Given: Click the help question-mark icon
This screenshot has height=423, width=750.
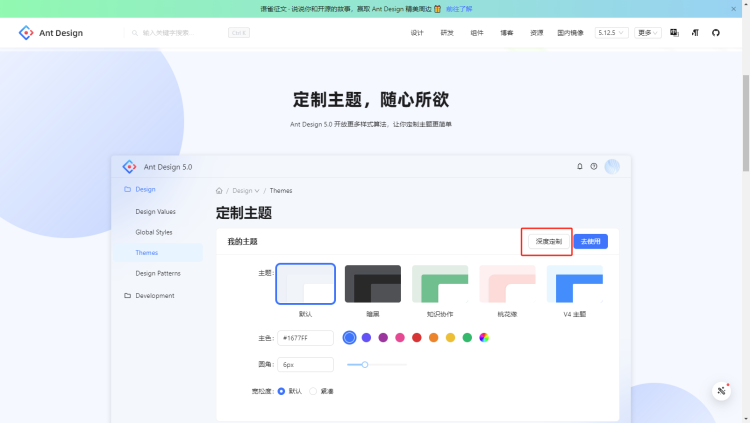Looking at the screenshot, I should 594,167.
